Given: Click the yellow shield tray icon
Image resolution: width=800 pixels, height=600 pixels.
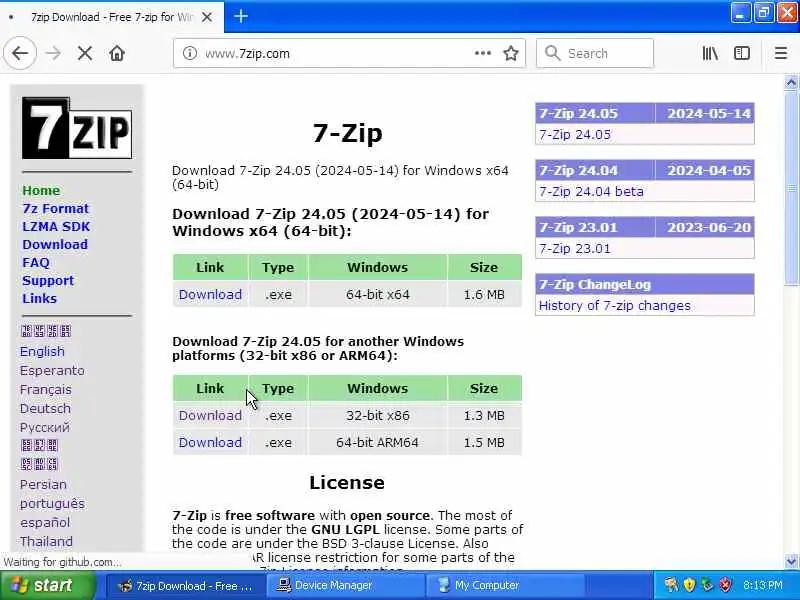Looking at the screenshot, I should coord(689,585).
